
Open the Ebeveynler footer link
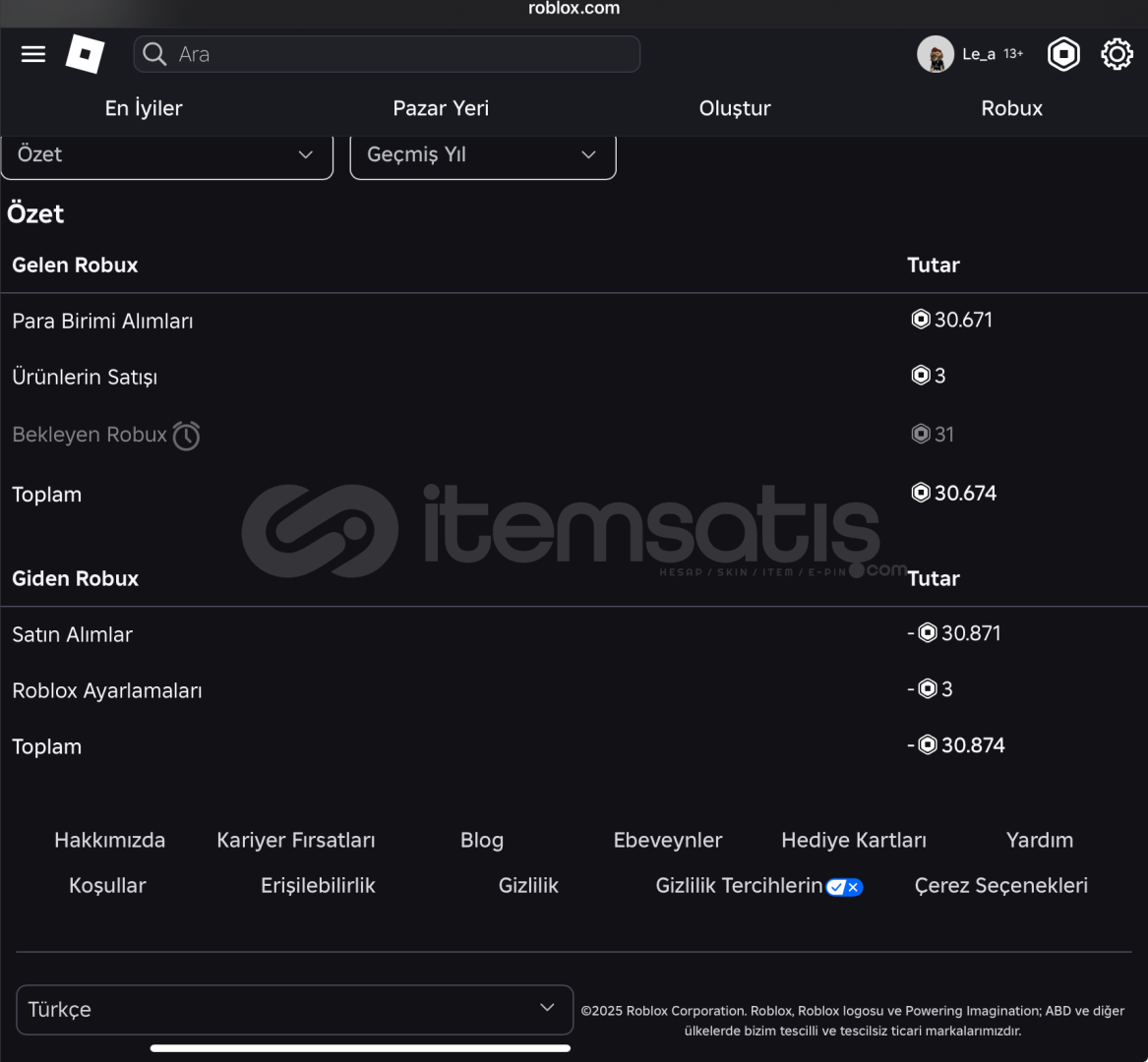pos(668,840)
